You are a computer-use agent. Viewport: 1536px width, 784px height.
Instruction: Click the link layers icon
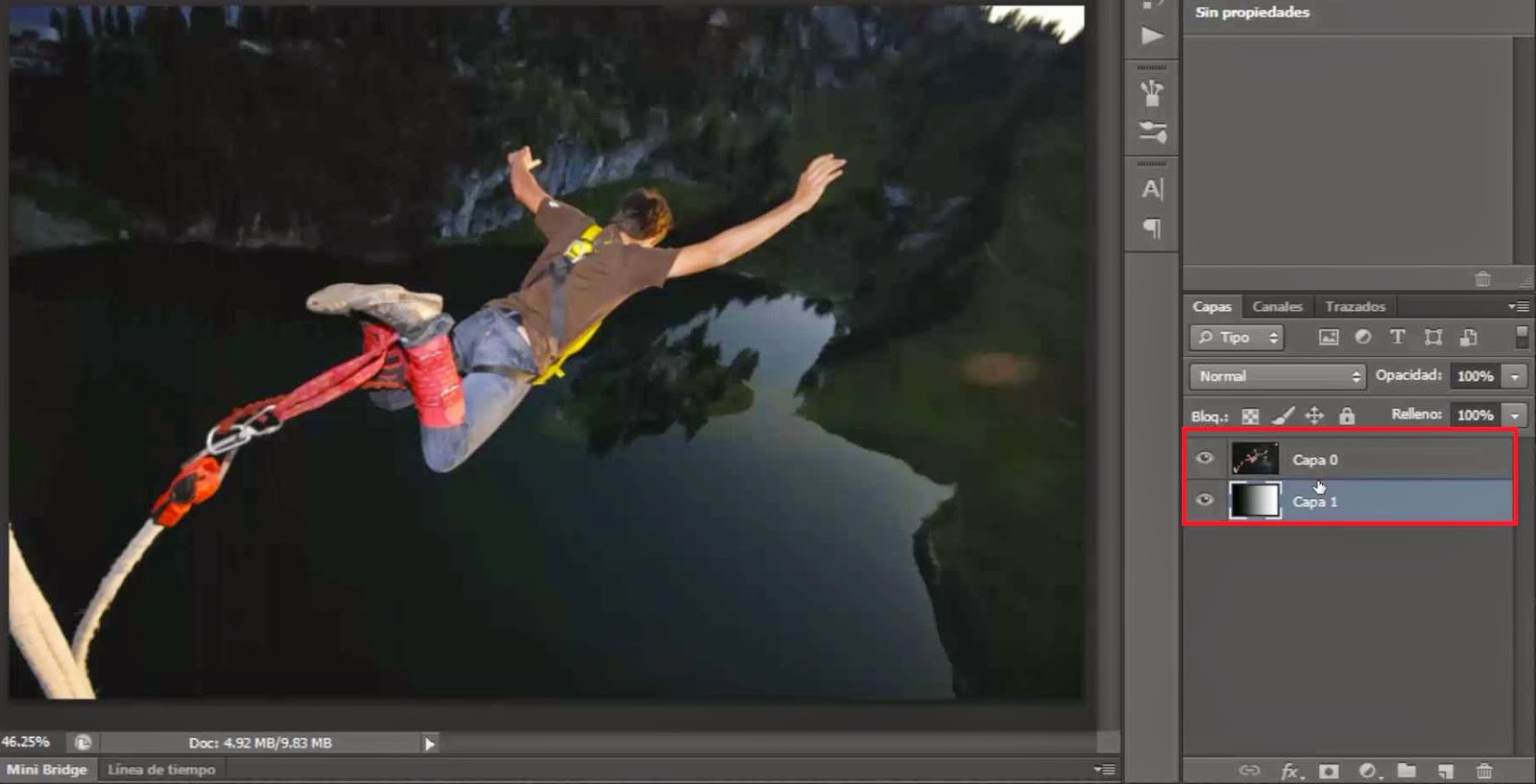click(x=1249, y=771)
